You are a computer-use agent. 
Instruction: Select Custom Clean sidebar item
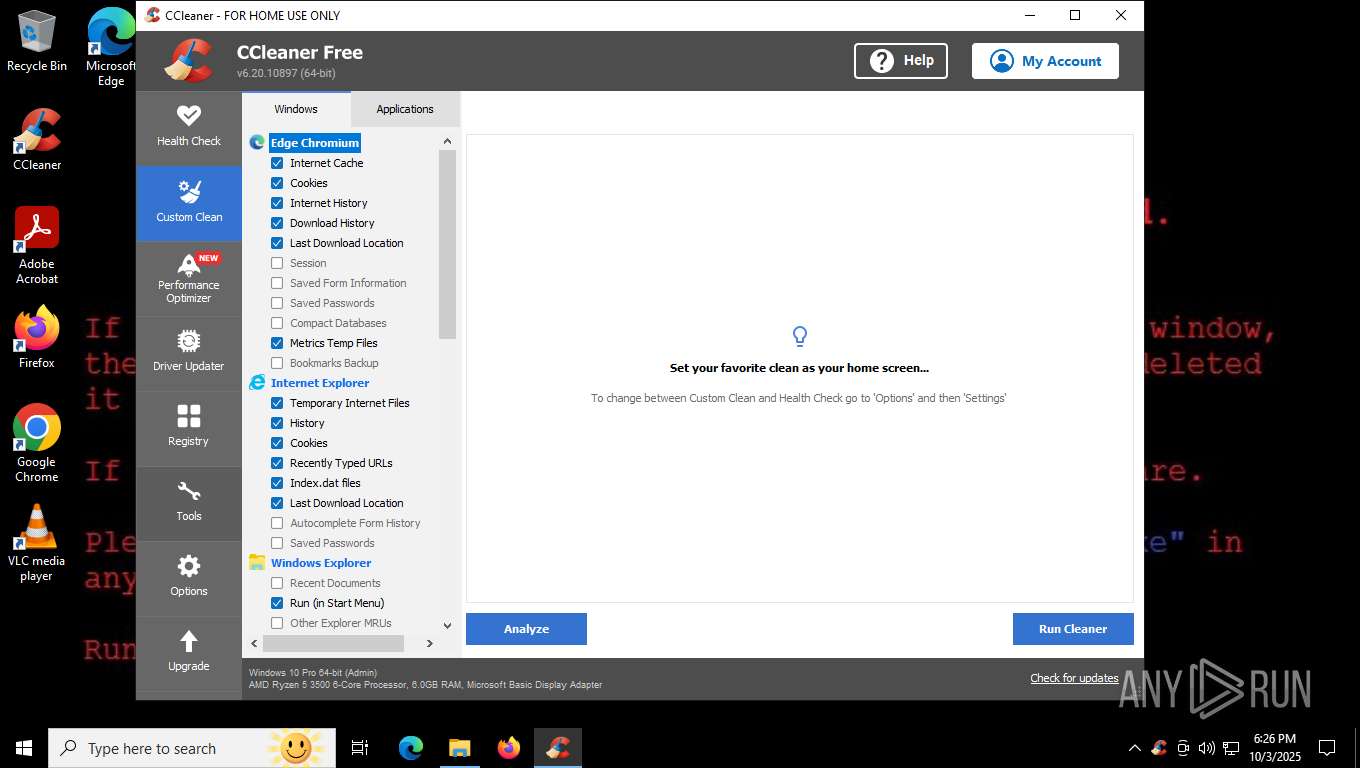[189, 203]
